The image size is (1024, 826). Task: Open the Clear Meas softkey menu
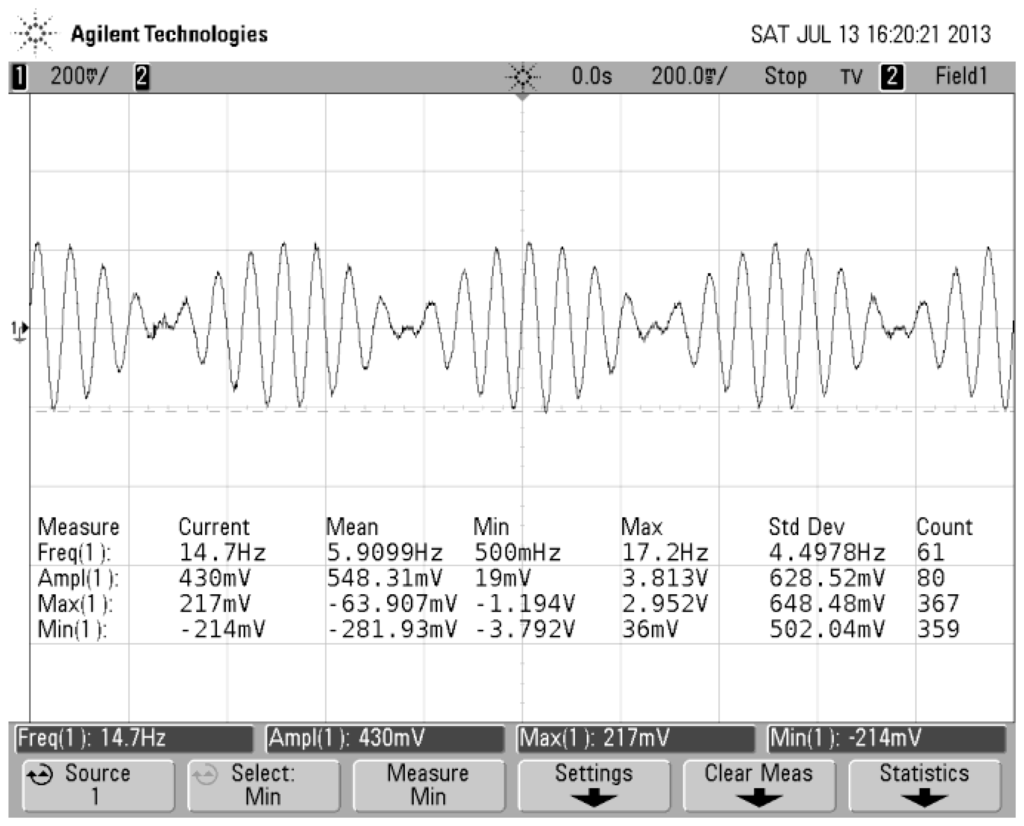[x=758, y=785]
